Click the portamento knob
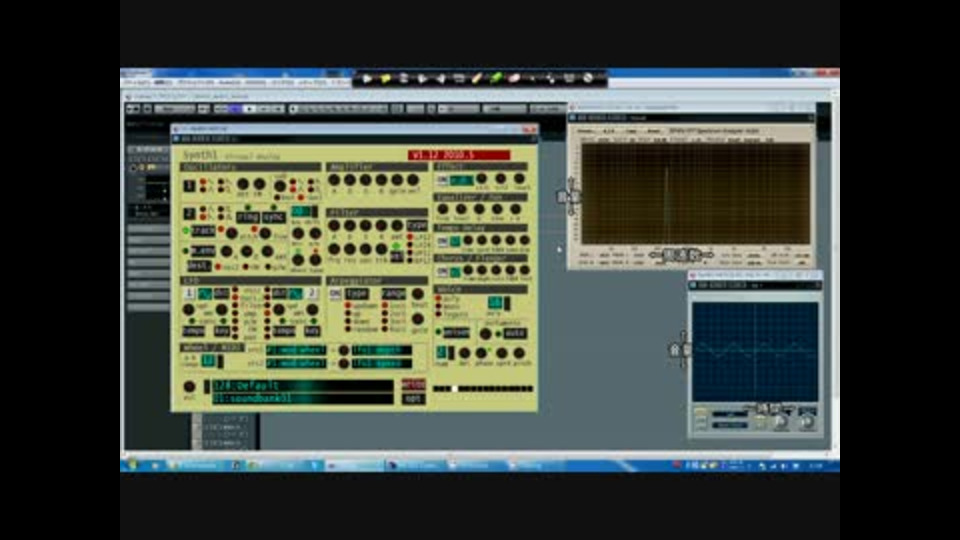This screenshot has width=960, height=540. pos(485,334)
